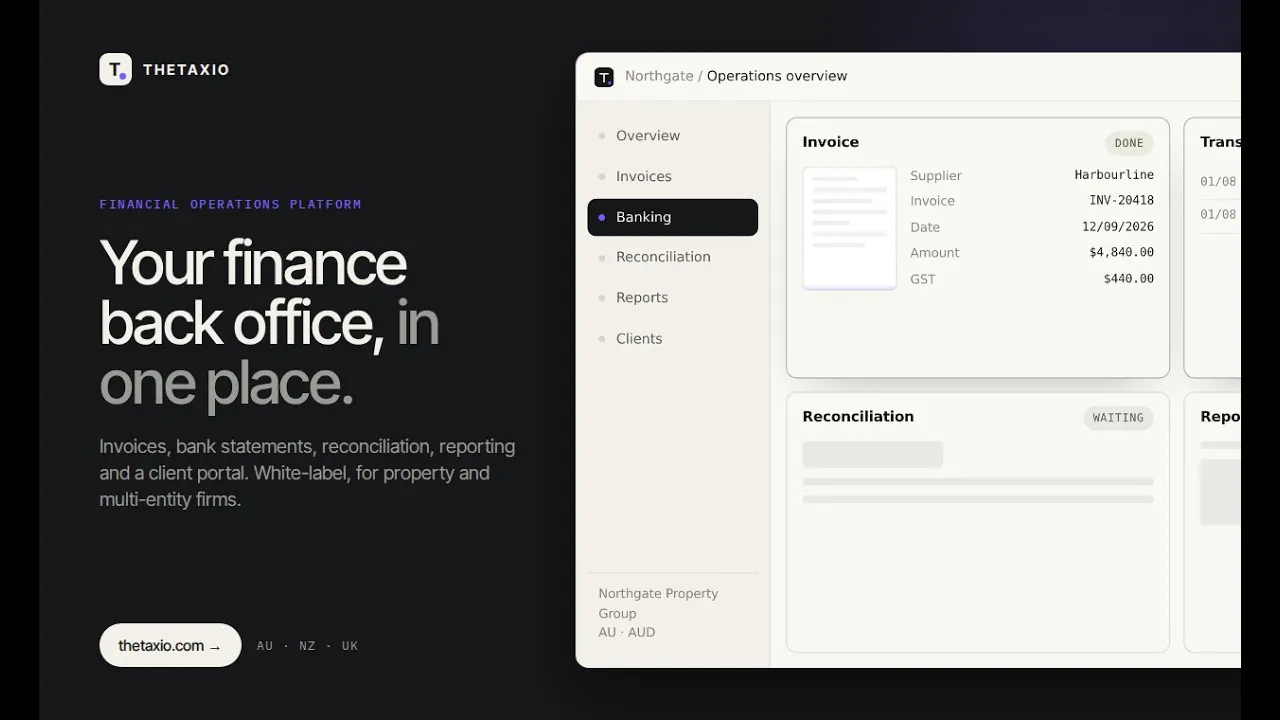1280x720 pixels.
Task: Open the Overview sidebar item
Action: 672,136
